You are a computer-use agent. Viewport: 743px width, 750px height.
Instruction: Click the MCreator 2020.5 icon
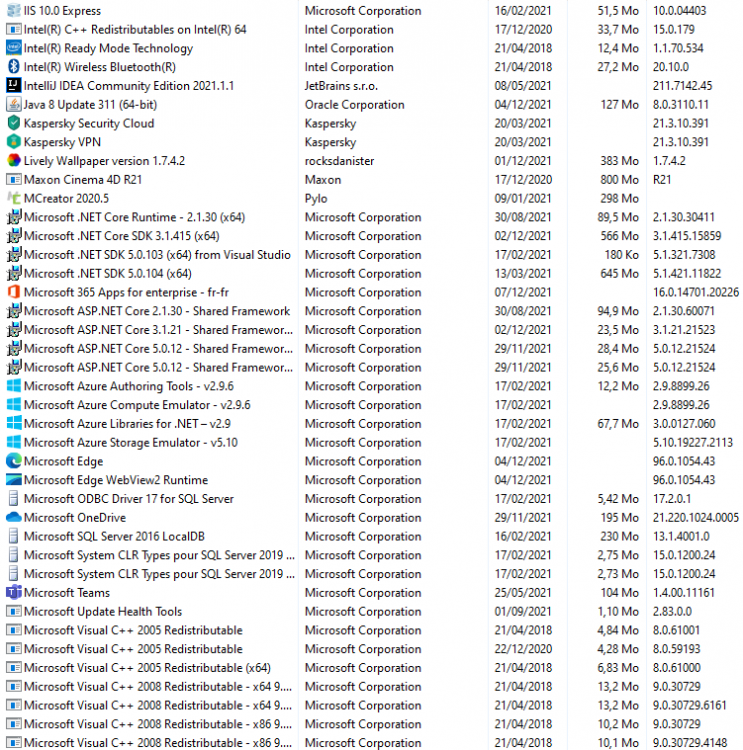13,198
